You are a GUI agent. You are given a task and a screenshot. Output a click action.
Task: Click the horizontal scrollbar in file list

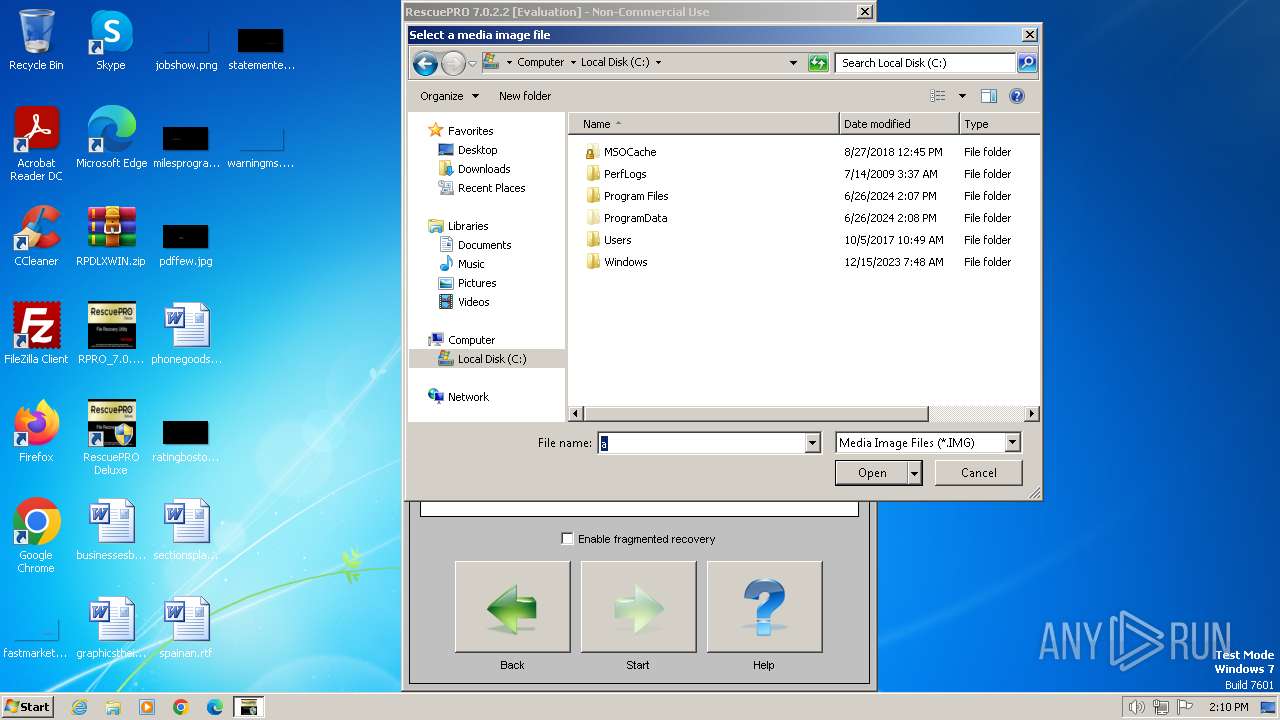pyautogui.click(x=756, y=414)
